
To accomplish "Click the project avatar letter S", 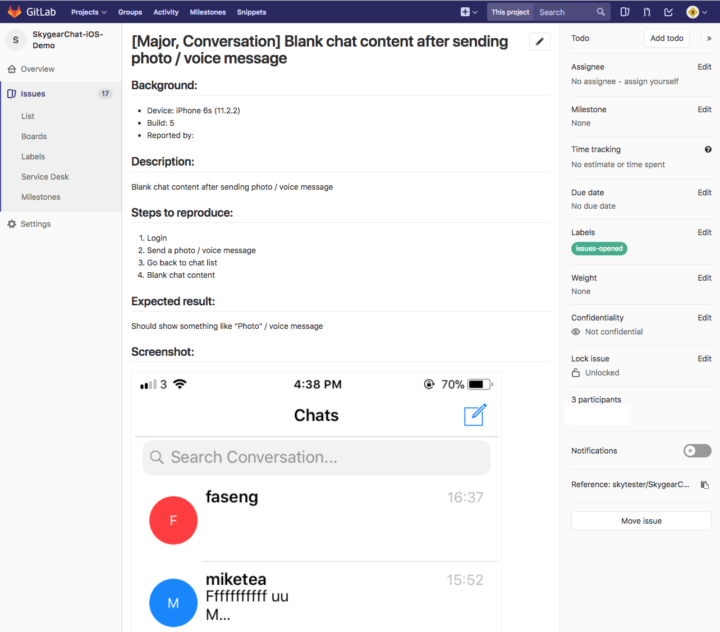I will click(x=16, y=40).
